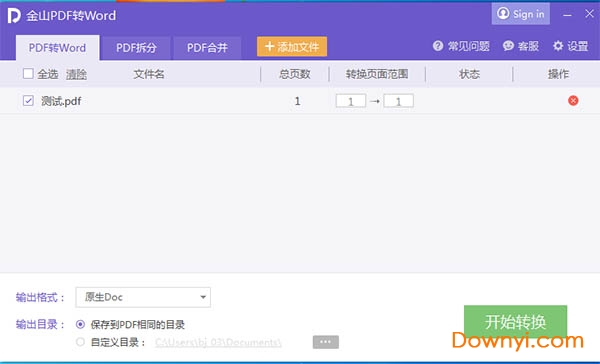Click 文件名 column header
This screenshot has width=600, height=364.
point(149,74)
